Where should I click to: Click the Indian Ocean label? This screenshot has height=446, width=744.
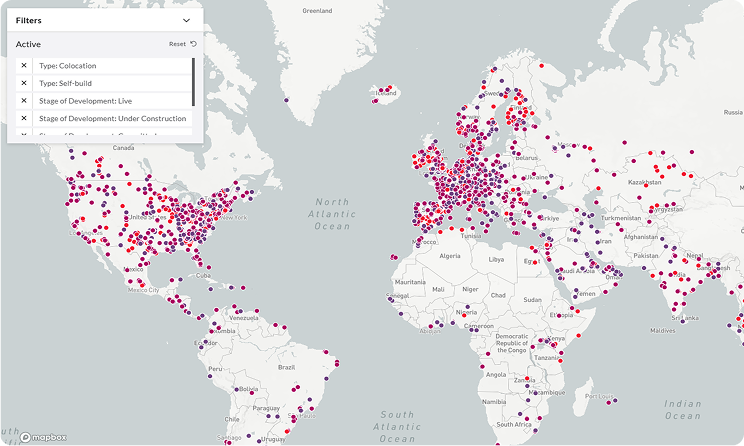click(682, 409)
